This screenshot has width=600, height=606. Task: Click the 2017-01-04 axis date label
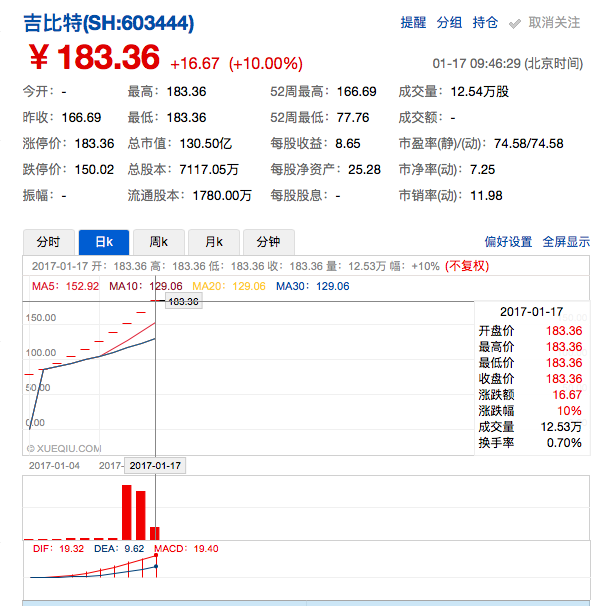pyautogui.click(x=54, y=465)
